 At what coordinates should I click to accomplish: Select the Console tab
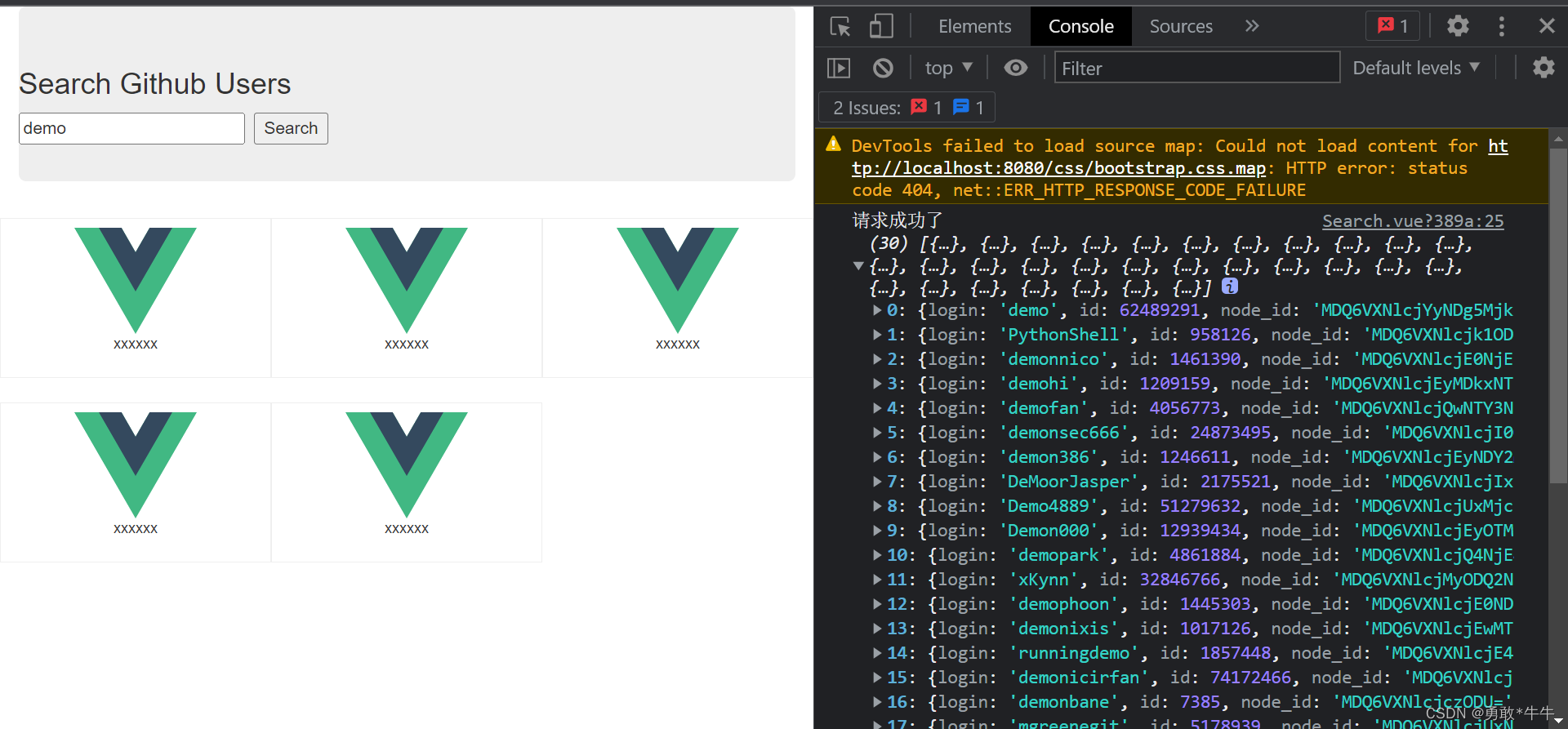pos(1080,26)
